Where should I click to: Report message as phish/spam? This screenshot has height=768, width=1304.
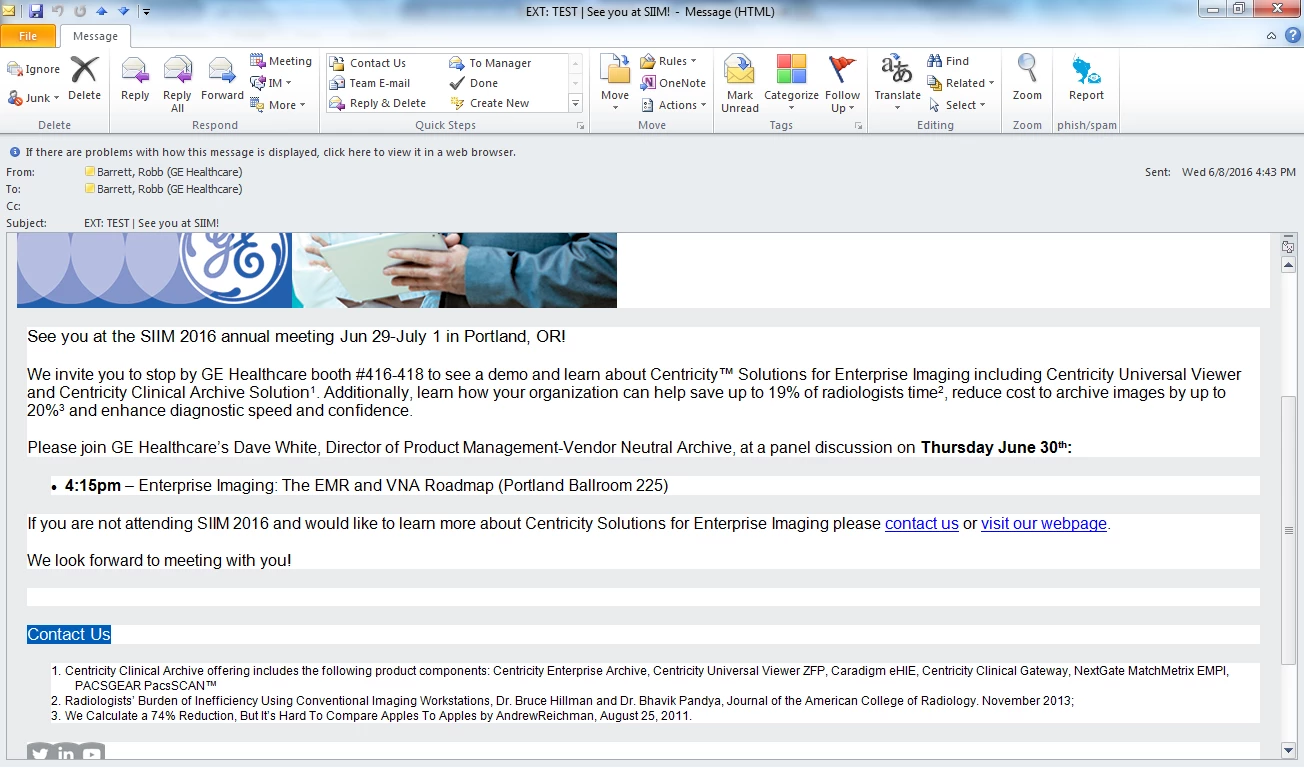(1086, 79)
